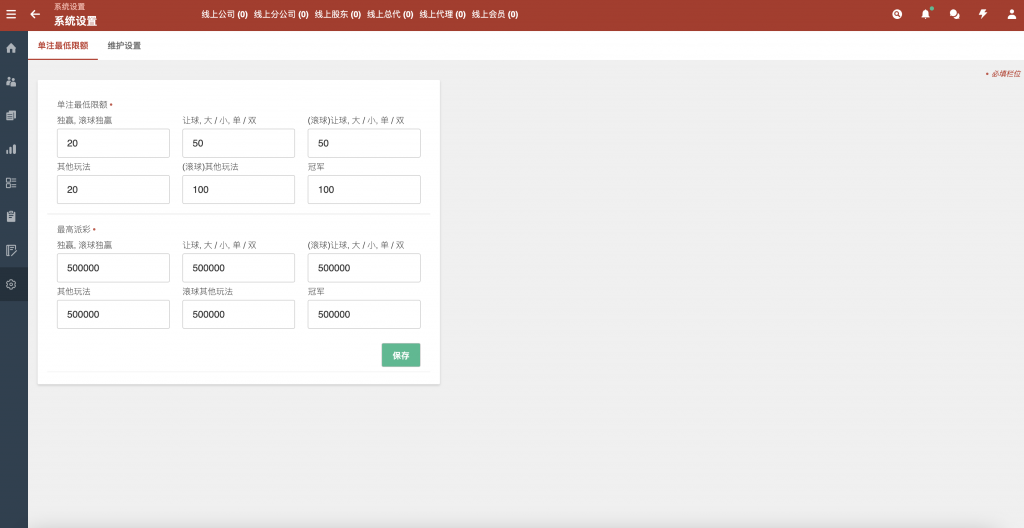Open the bar chart sidebar icon
The image size is (1024, 528).
pyautogui.click(x=11, y=149)
